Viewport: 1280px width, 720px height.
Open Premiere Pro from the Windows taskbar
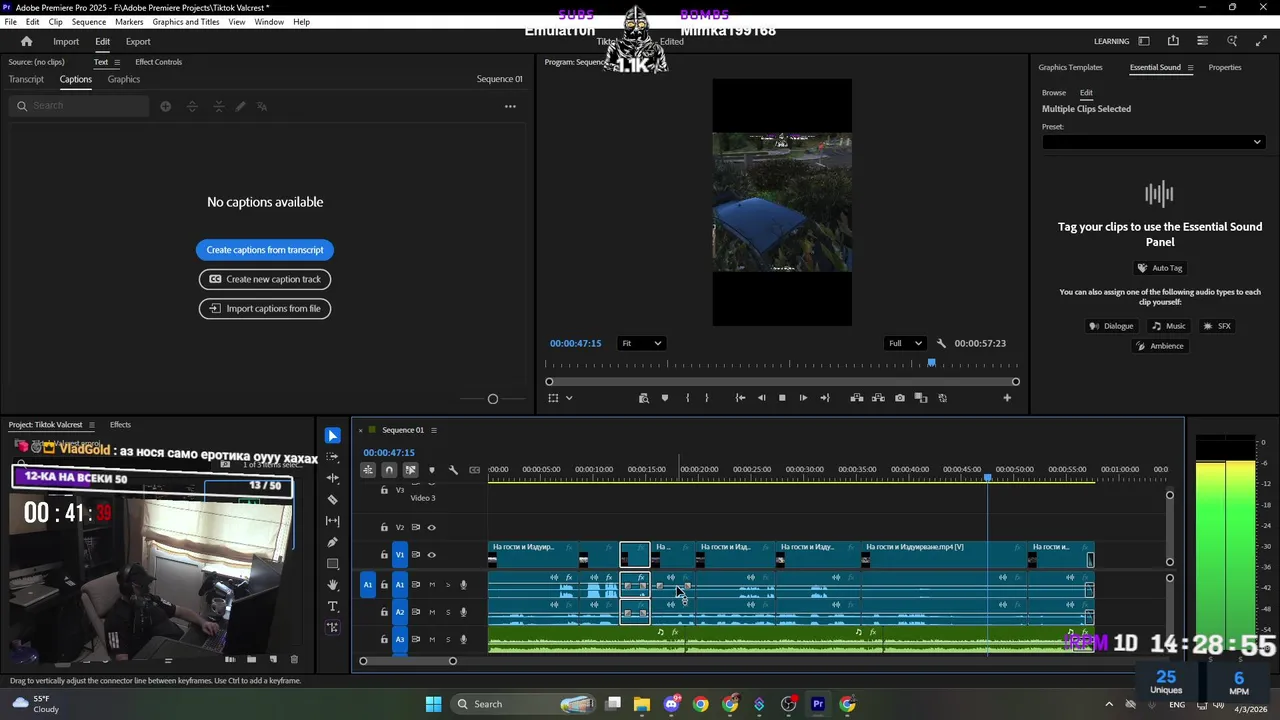pos(818,704)
